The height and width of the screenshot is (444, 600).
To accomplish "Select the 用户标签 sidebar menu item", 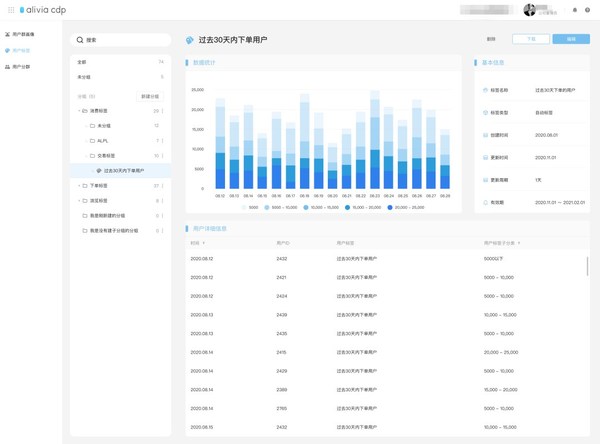I will pyautogui.click(x=21, y=50).
